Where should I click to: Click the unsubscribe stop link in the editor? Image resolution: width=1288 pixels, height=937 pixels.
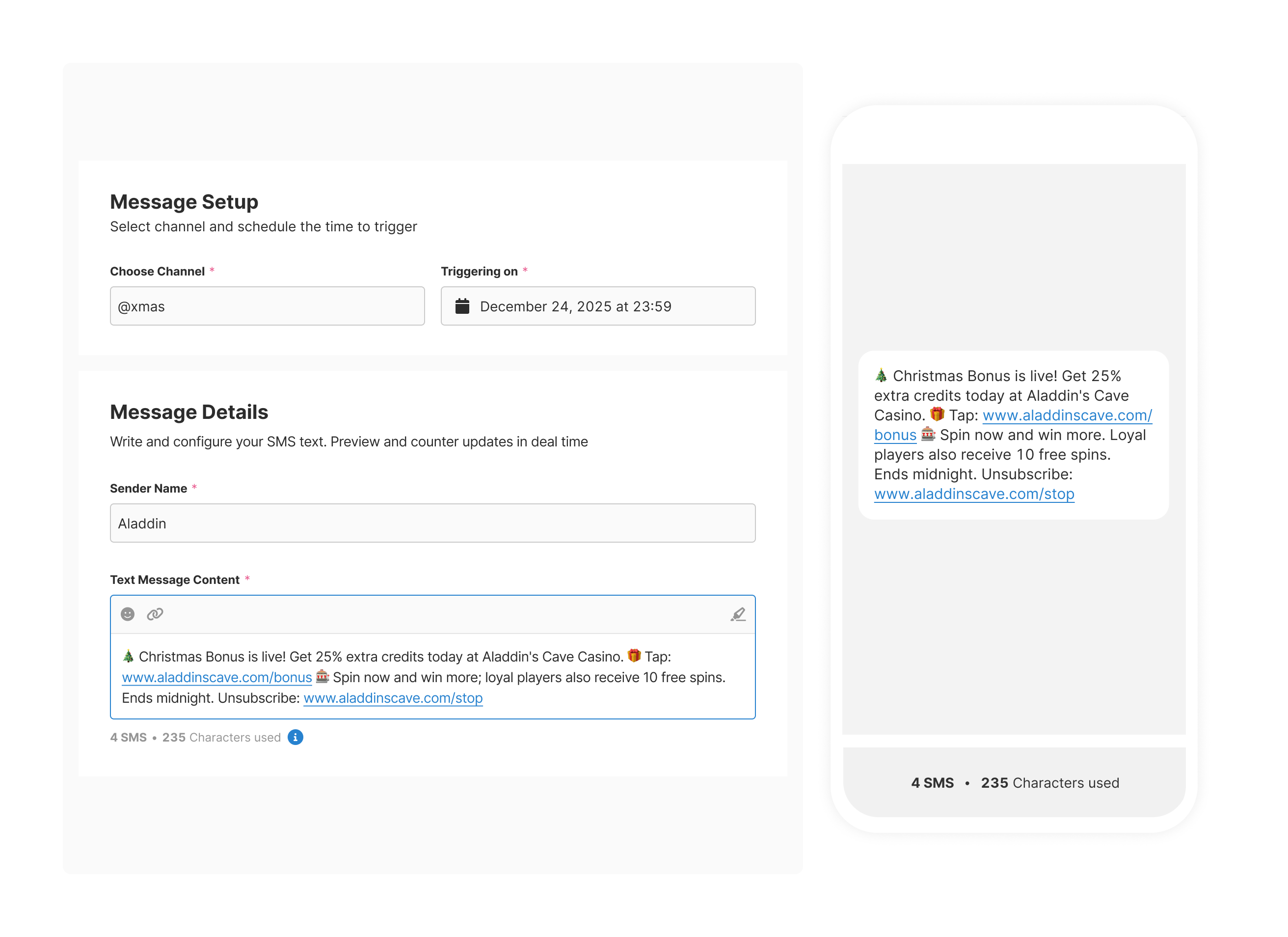393,698
